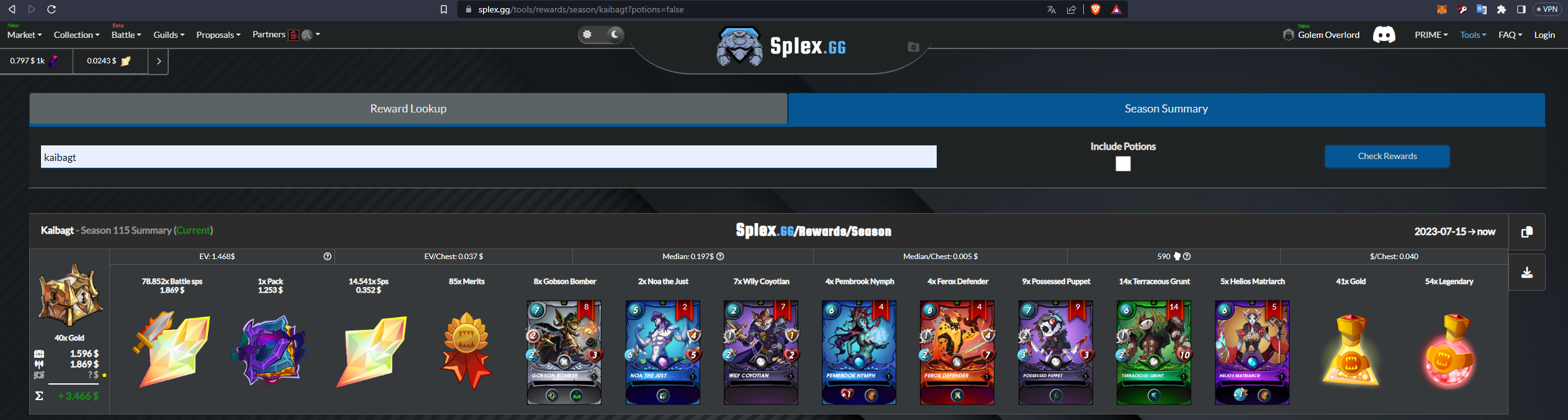The image size is (1568, 420).
Task: Open the Brave Rewards triangle icon
Action: tap(1116, 9)
